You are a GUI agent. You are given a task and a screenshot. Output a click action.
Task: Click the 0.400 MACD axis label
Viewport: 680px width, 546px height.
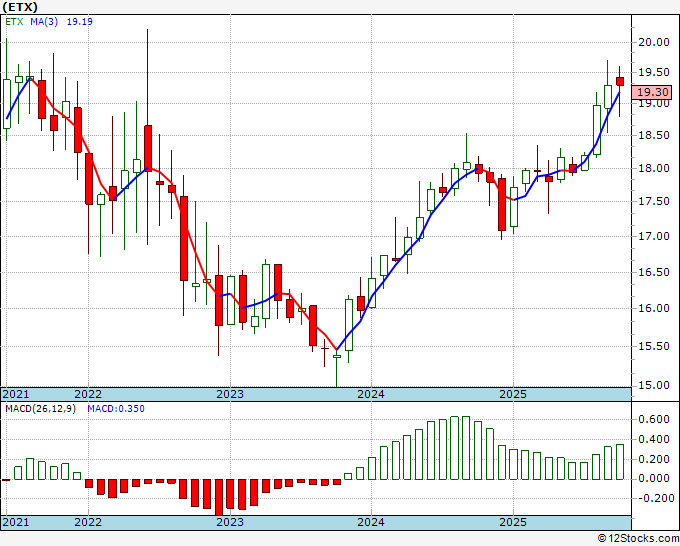[x=654, y=439]
